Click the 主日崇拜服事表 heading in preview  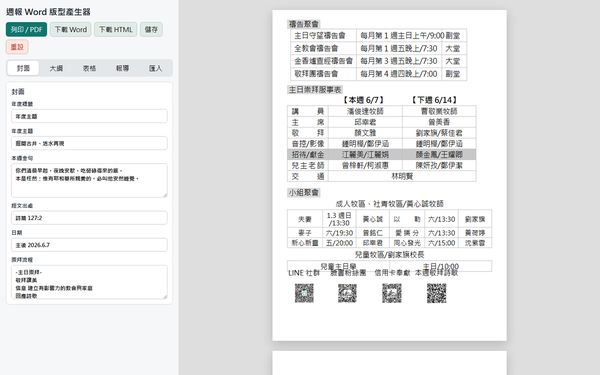(x=315, y=90)
